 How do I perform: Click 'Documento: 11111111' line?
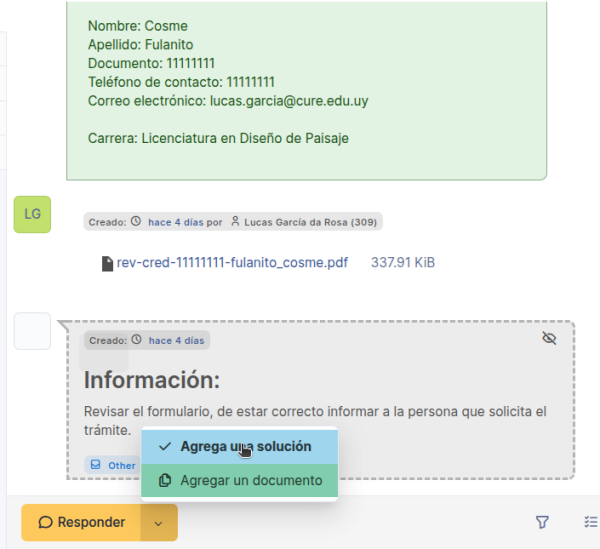pyautogui.click(x=151, y=64)
